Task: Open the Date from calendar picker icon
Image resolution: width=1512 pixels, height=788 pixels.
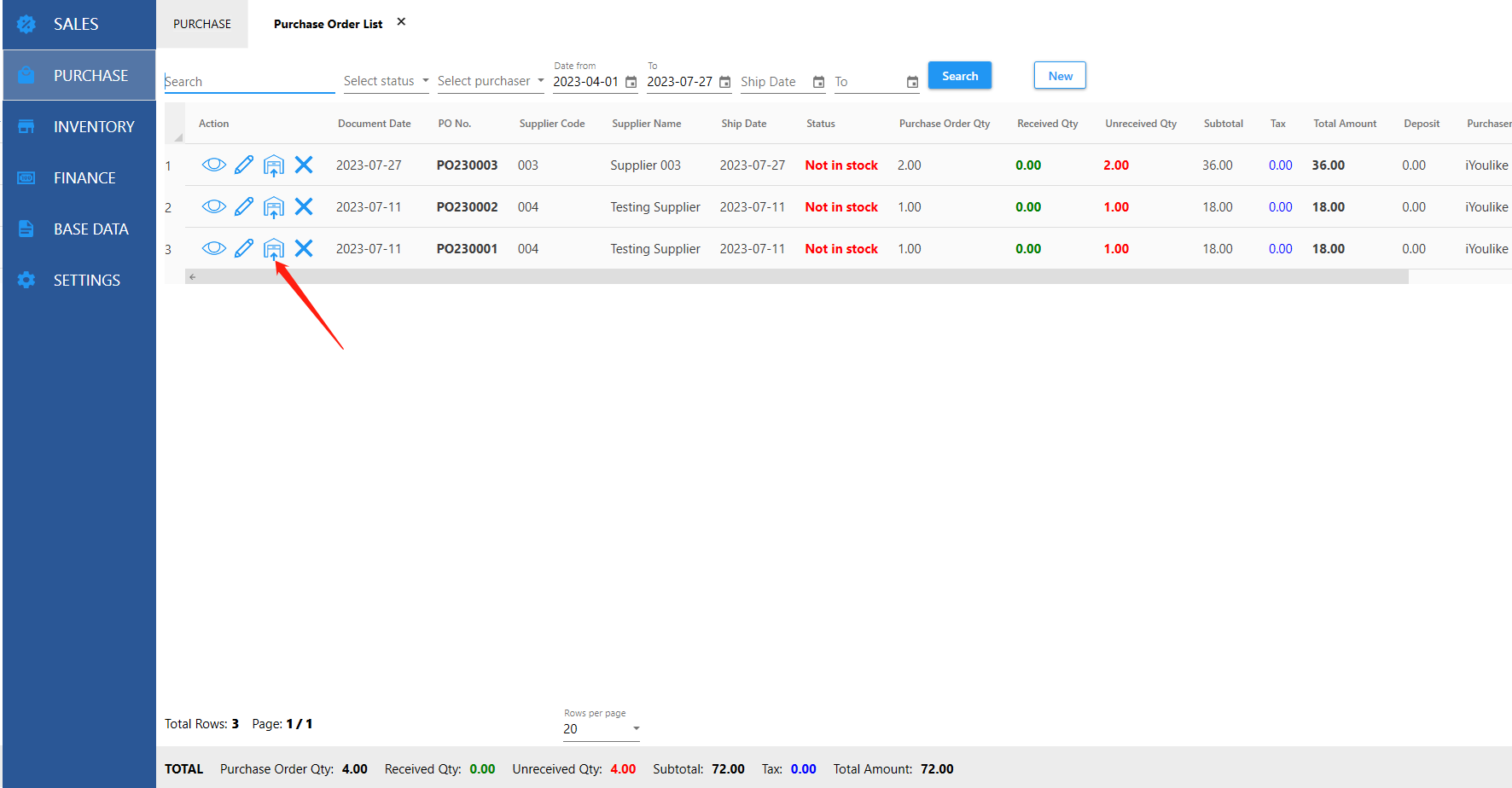Action: pyautogui.click(x=631, y=82)
